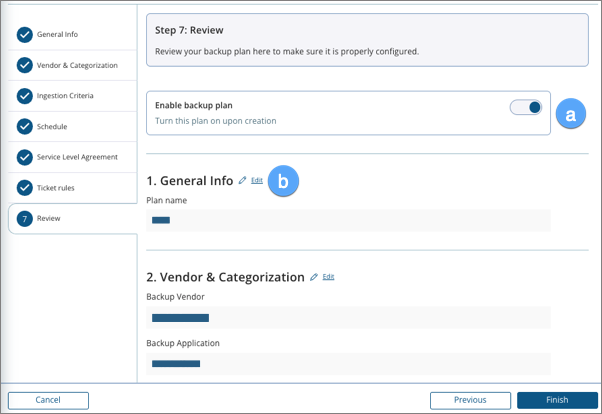This screenshot has height=414, width=602.
Task: Click the pencil icon beside General Info
Action: coord(242,181)
